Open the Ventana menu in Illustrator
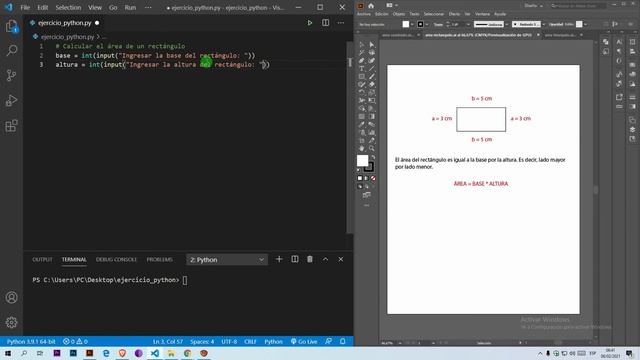The image size is (640, 360). coord(482,14)
